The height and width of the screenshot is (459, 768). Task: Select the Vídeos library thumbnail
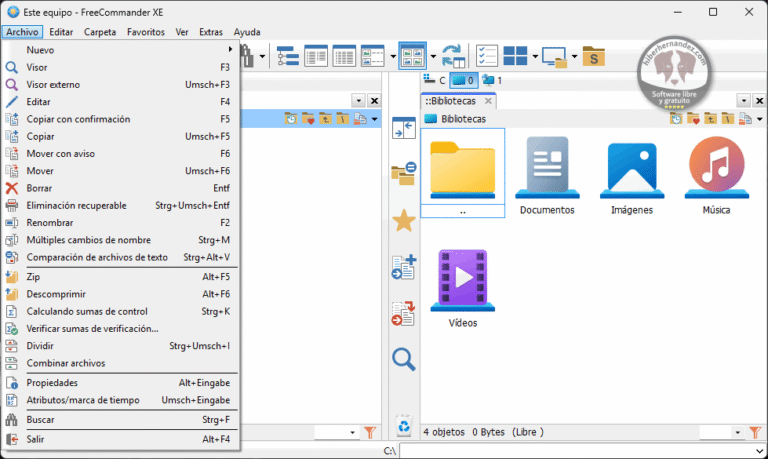click(463, 288)
